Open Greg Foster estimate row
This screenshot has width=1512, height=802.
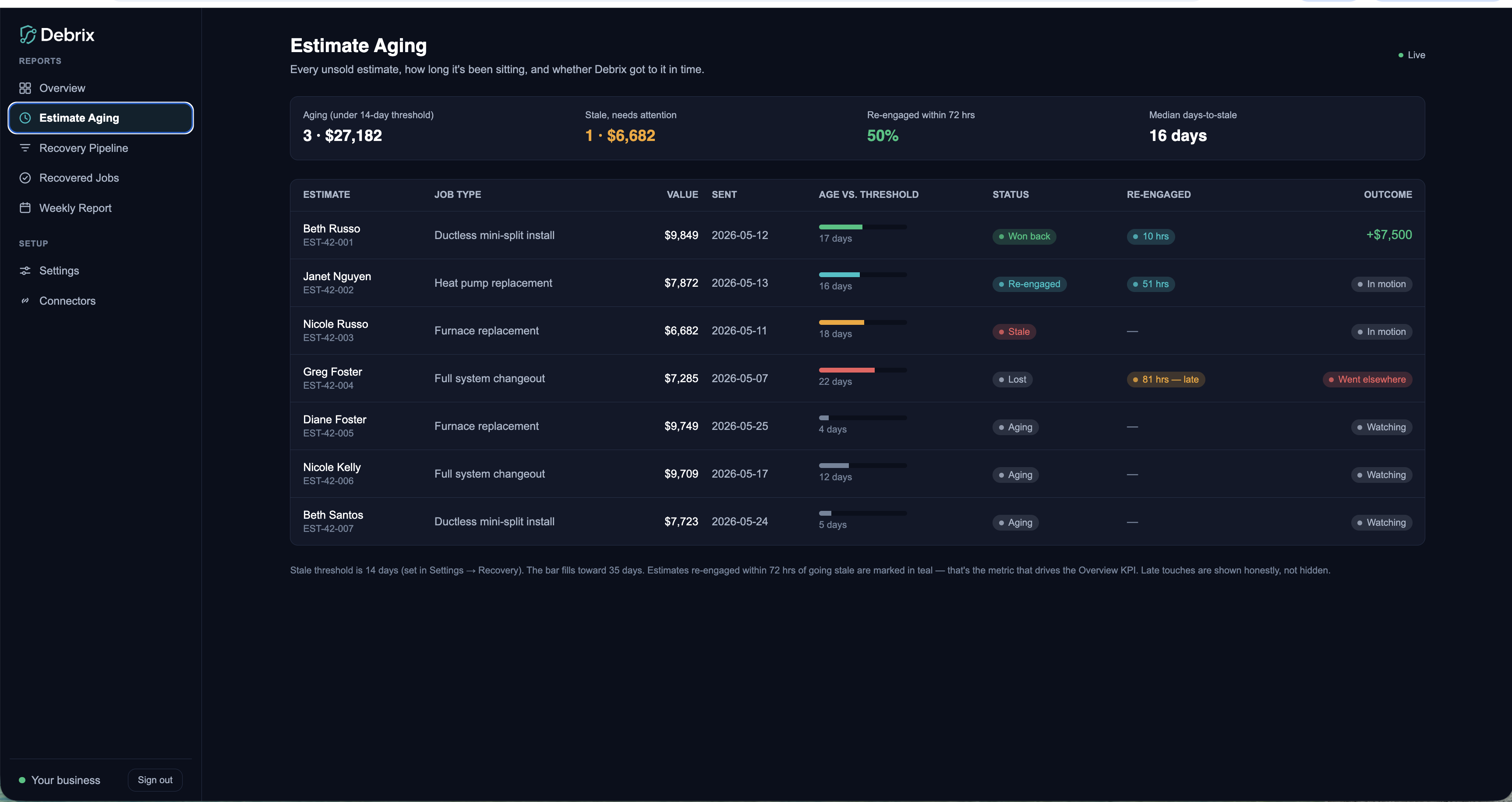(857, 378)
